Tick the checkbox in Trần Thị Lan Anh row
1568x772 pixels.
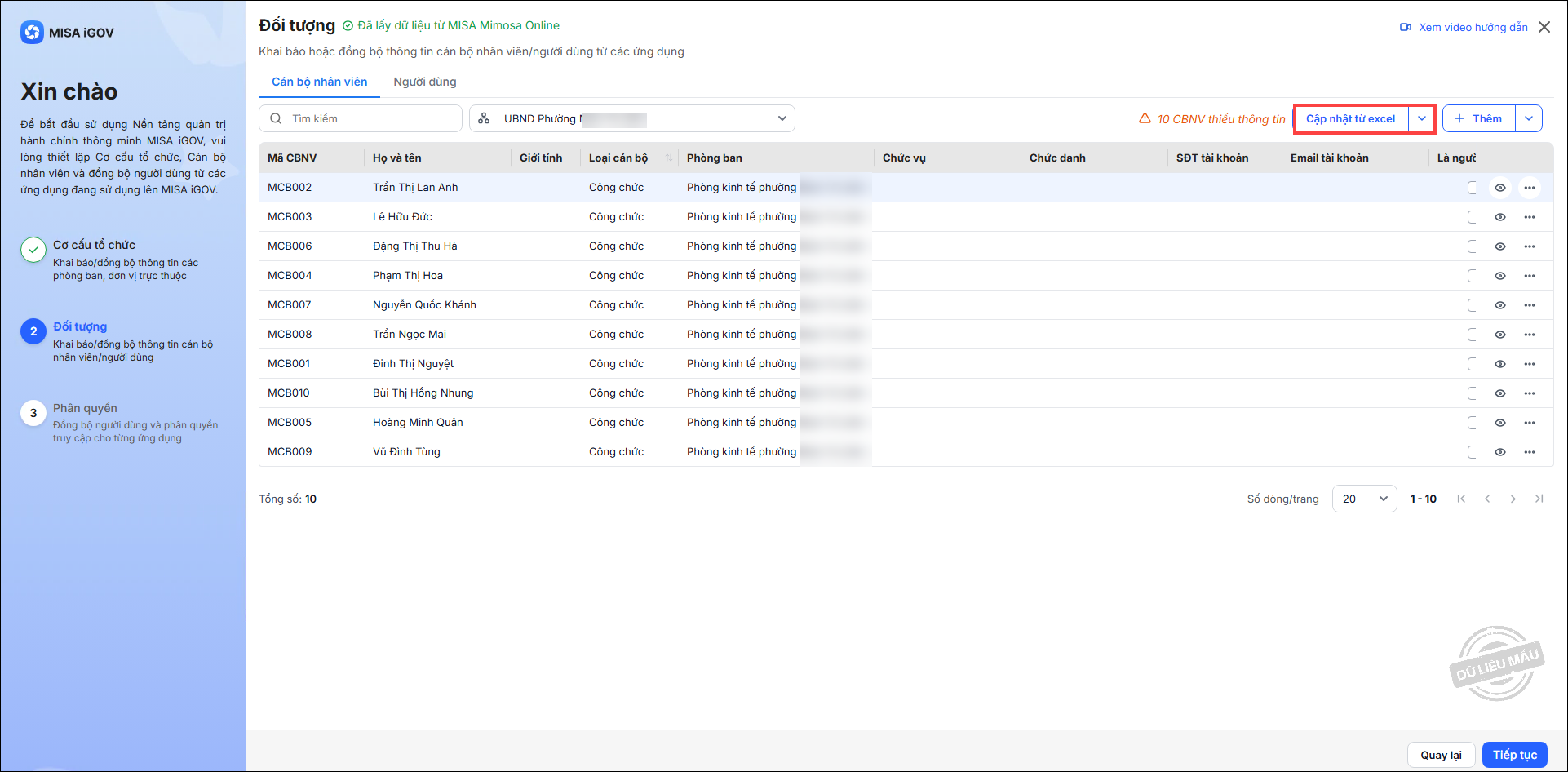pos(1473,188)
